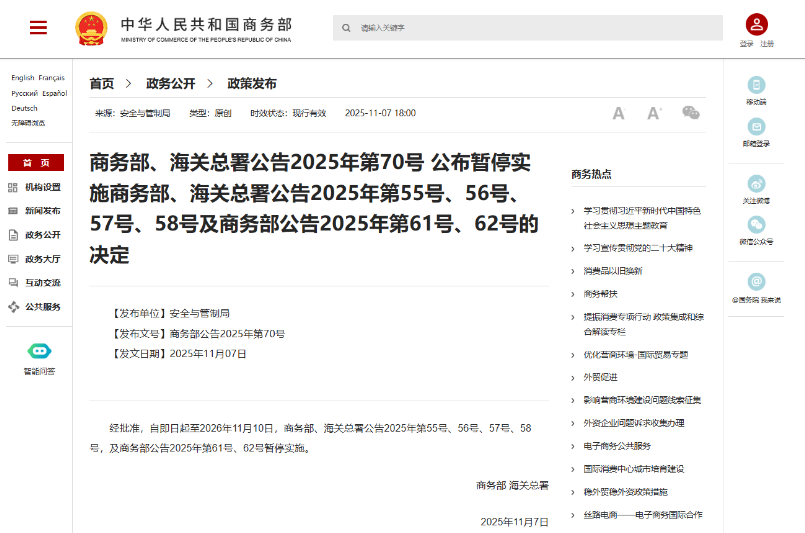This screenshot has width=805, height=533.
Task: Select the red 首页 sidebar button
Action: (36, 162)
